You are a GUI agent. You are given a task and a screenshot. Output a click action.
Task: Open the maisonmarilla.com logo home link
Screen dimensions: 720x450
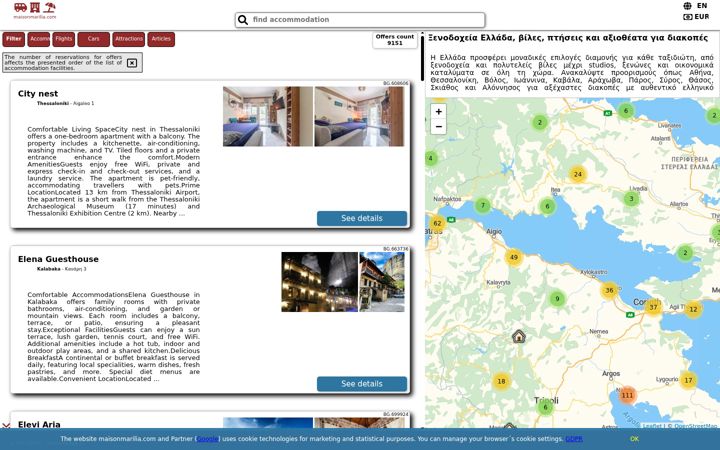[35, 11]
